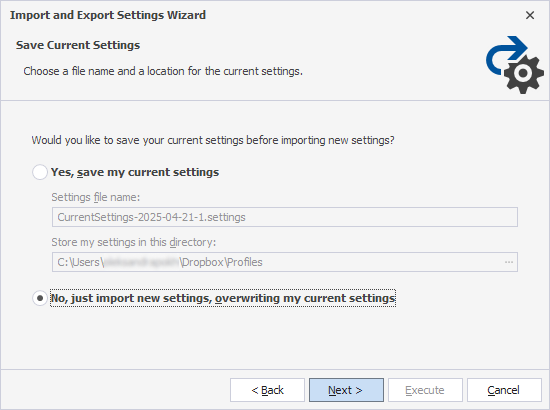Image resolution: width=550 pixels, height=410 pixels.
Task: Go back with the < Back button
Action: [267, 390]
